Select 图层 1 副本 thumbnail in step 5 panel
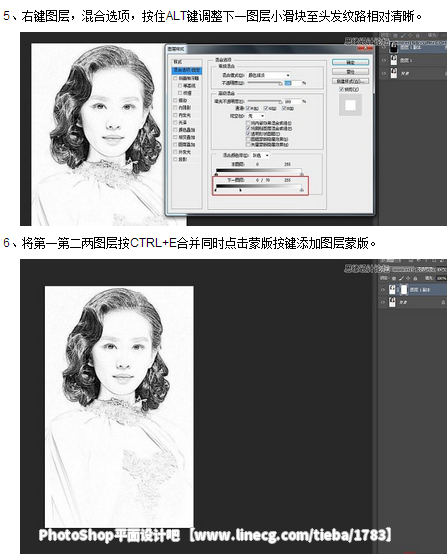This screenshot has width=447, height=554. pyautogui.click(x=394, y=47)
